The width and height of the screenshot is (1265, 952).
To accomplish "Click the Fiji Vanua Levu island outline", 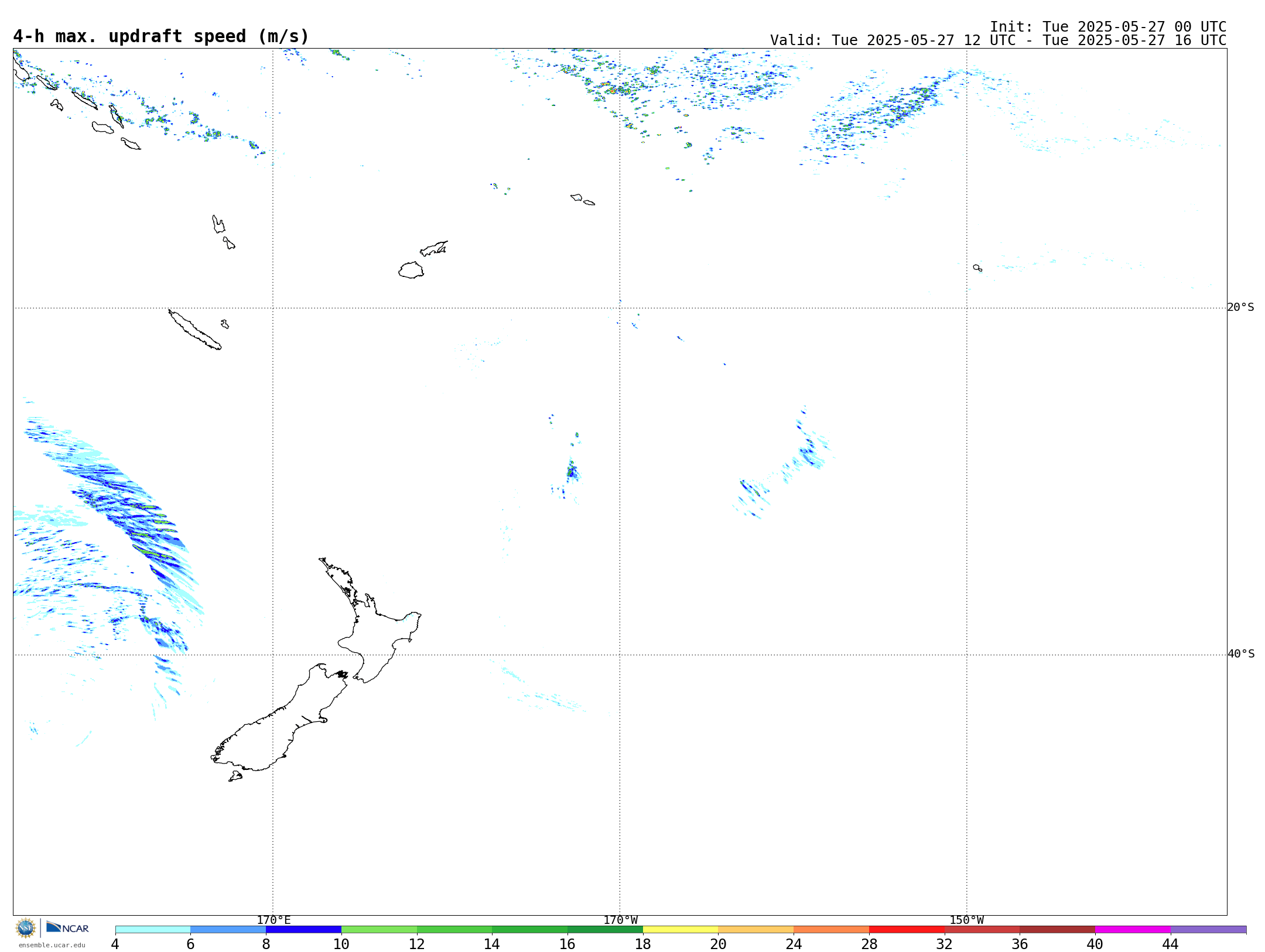I will [x=434, y=248].
